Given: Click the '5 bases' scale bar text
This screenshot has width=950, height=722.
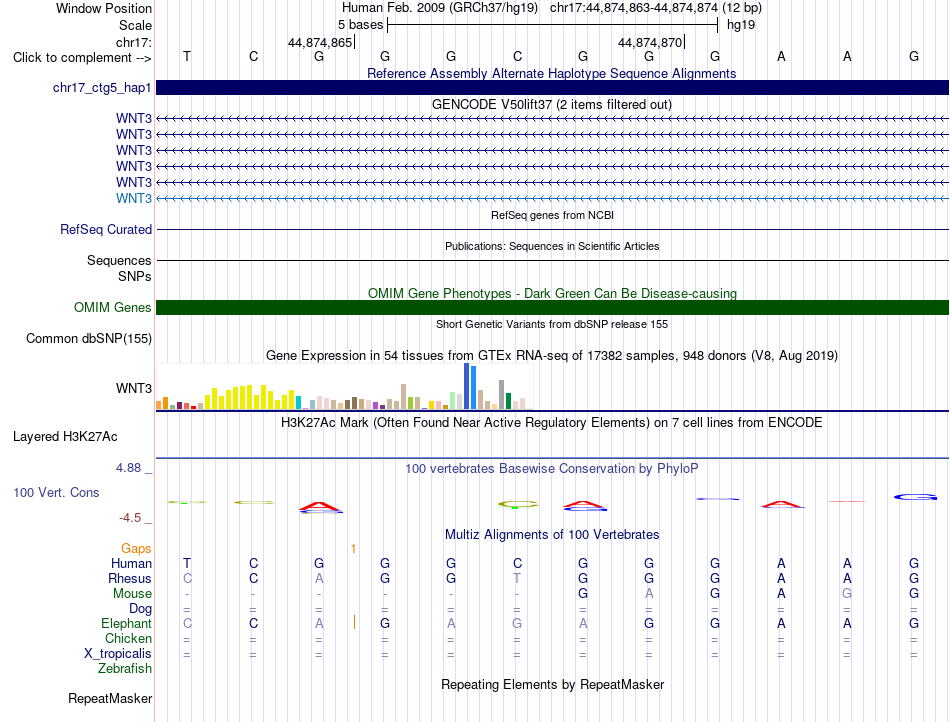Looking at the screenshot, I should pyautogui.click(x=360, y=25).
